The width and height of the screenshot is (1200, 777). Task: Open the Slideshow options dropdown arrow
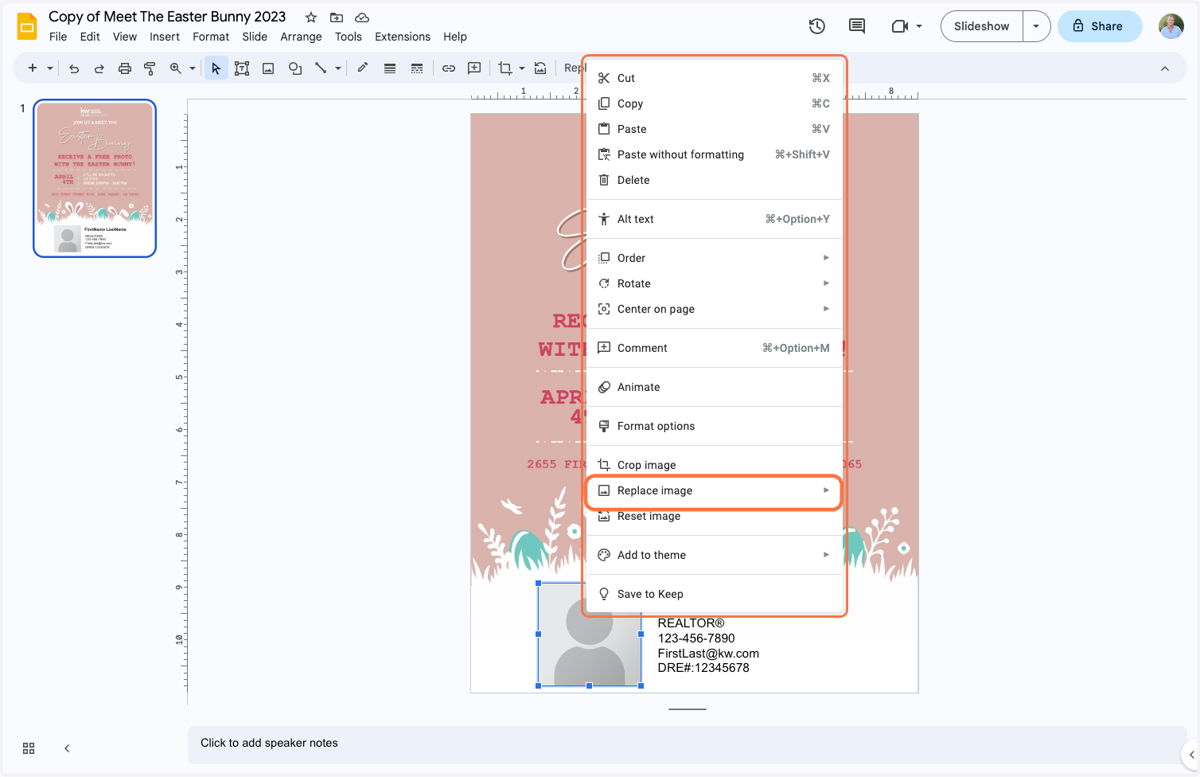coord(1036,26)
